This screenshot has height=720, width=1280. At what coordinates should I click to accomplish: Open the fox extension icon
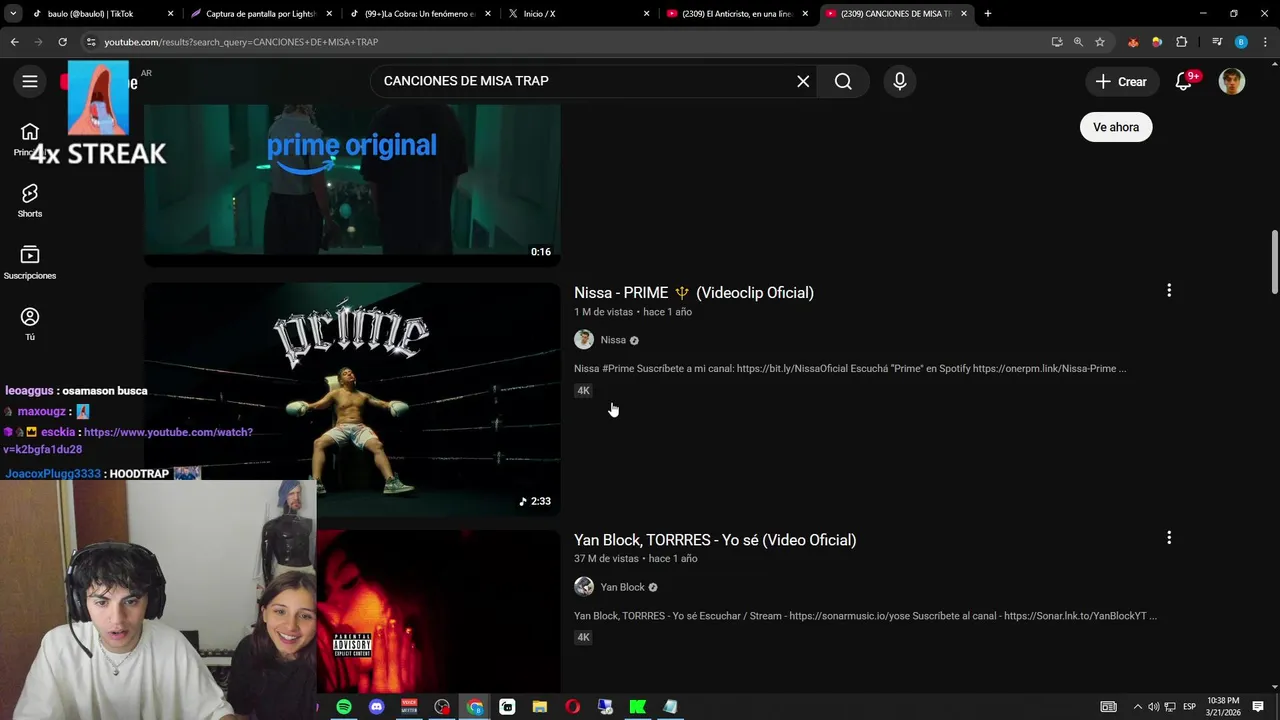click(x=1133, y=42)
